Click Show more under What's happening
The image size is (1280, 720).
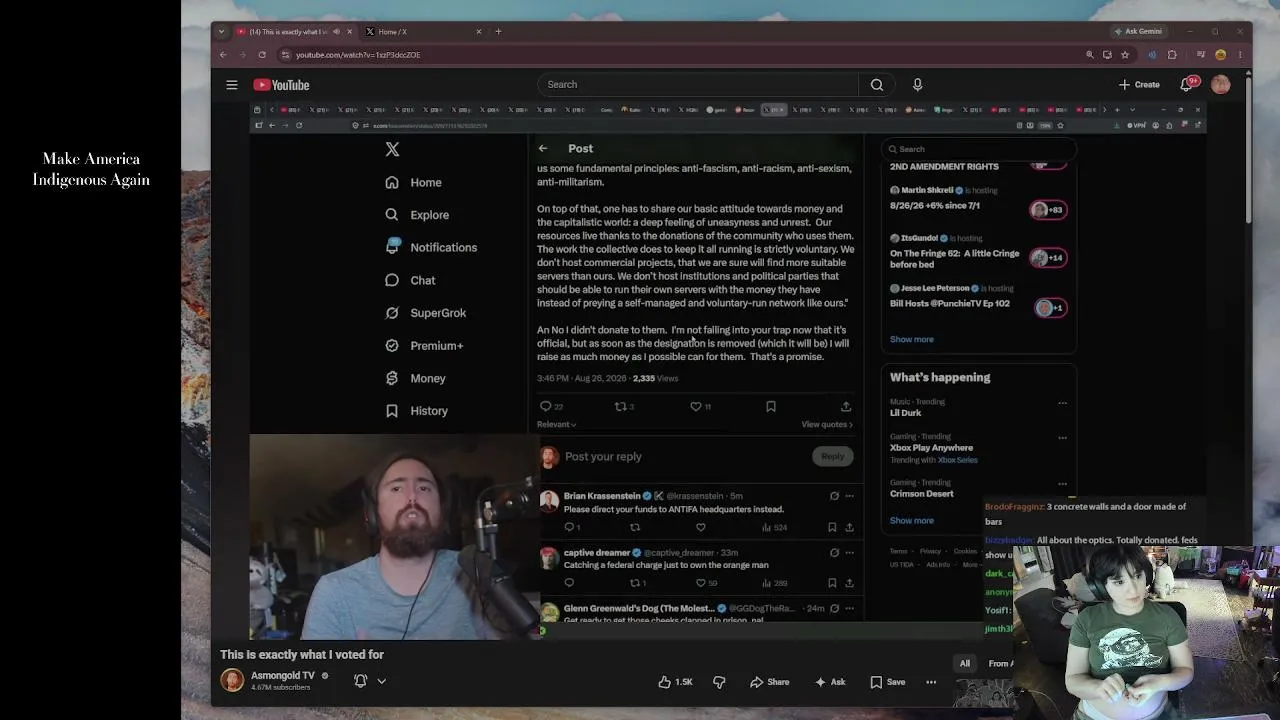(x=912, y=521)
